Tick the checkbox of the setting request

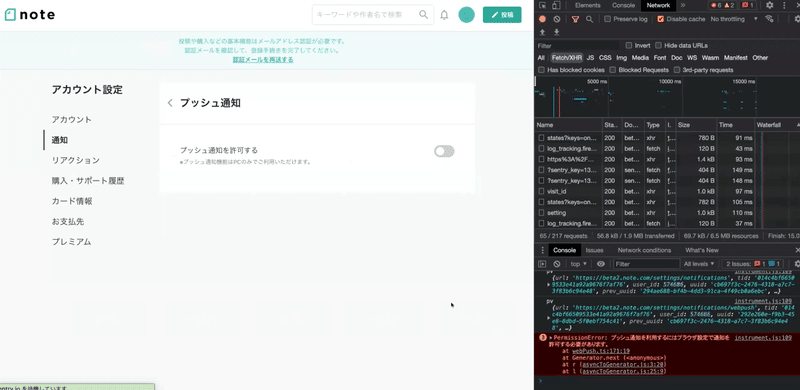[541, 213]
